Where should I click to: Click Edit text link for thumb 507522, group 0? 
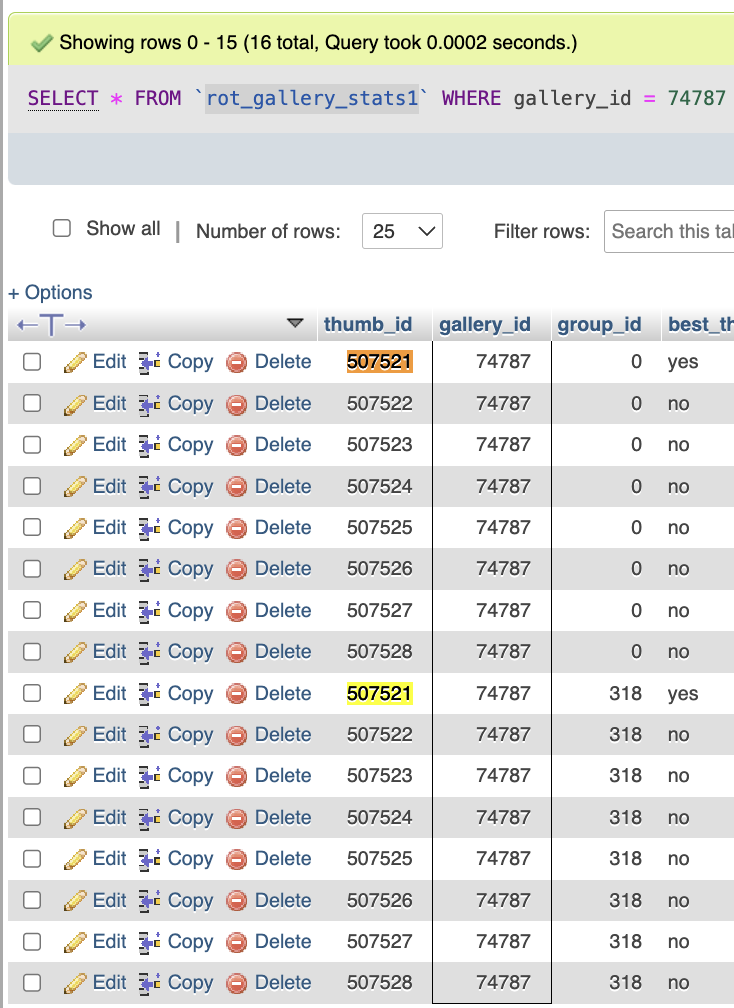[x=109, y=404]
